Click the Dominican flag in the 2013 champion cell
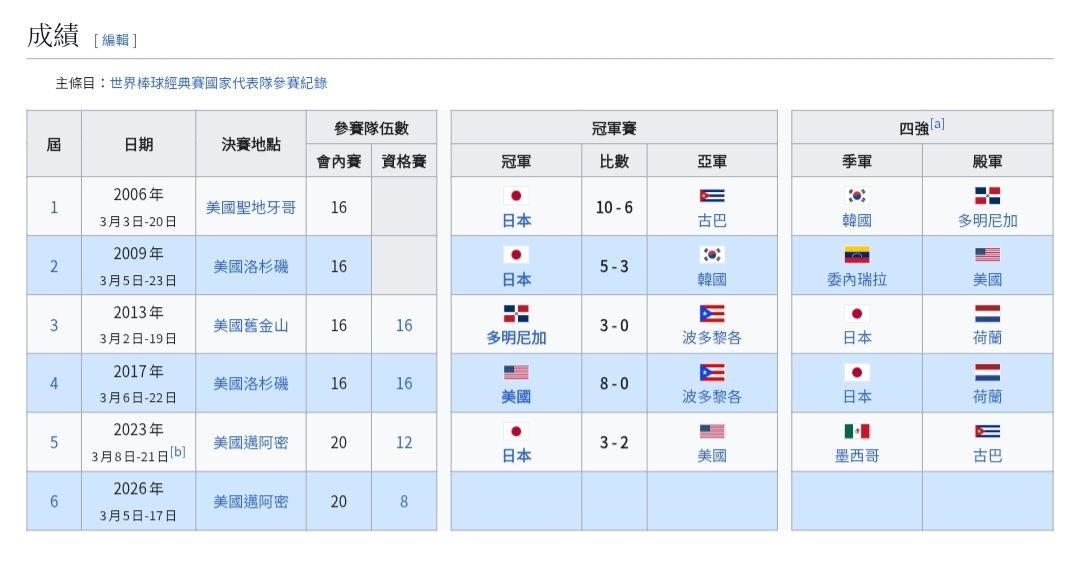The width and height of the screenshot is (1080, 563). coord(516,313)
